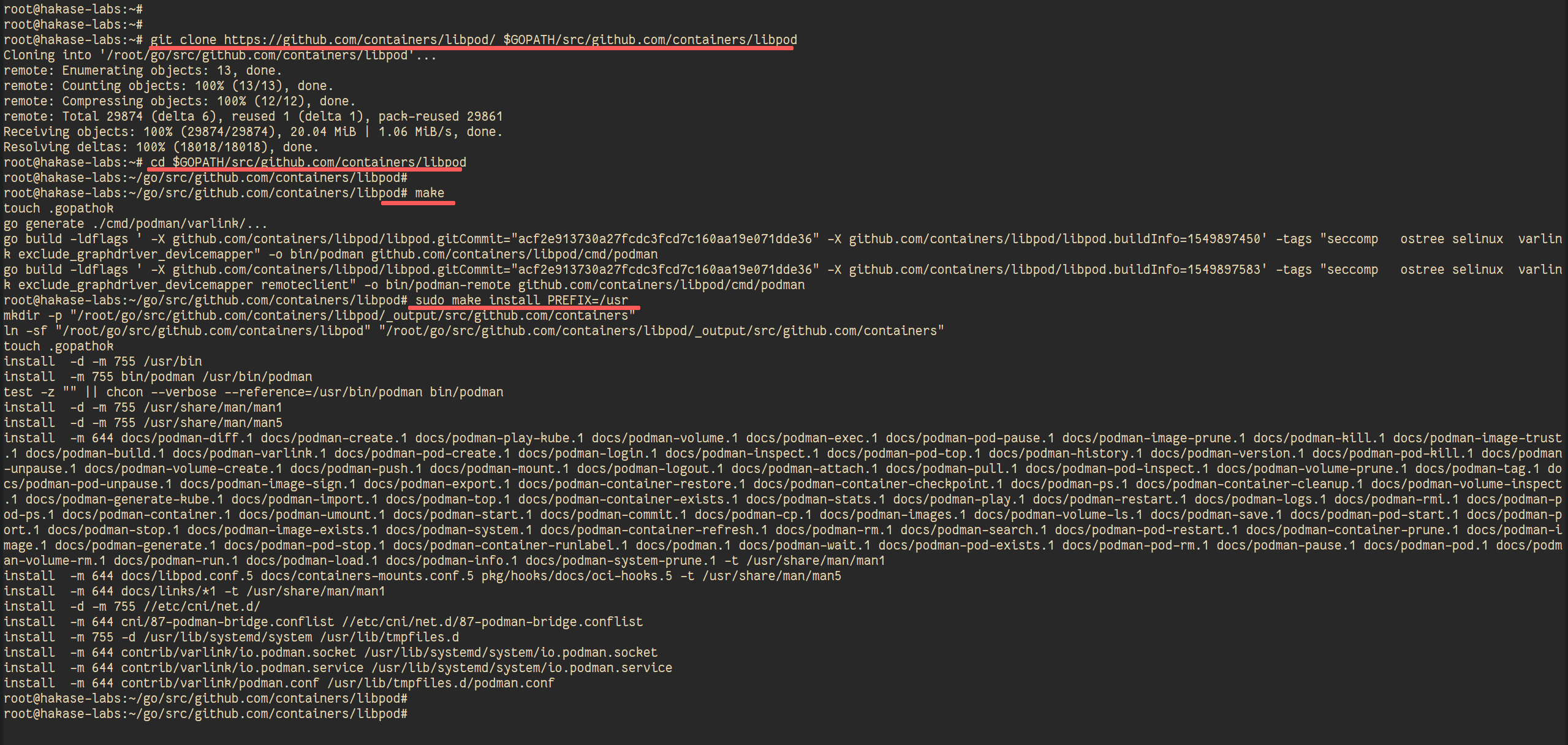Screen dimensions: 1568x745
Task: Click the 'io.podman.socket' install line
Action: coord(330,652)
